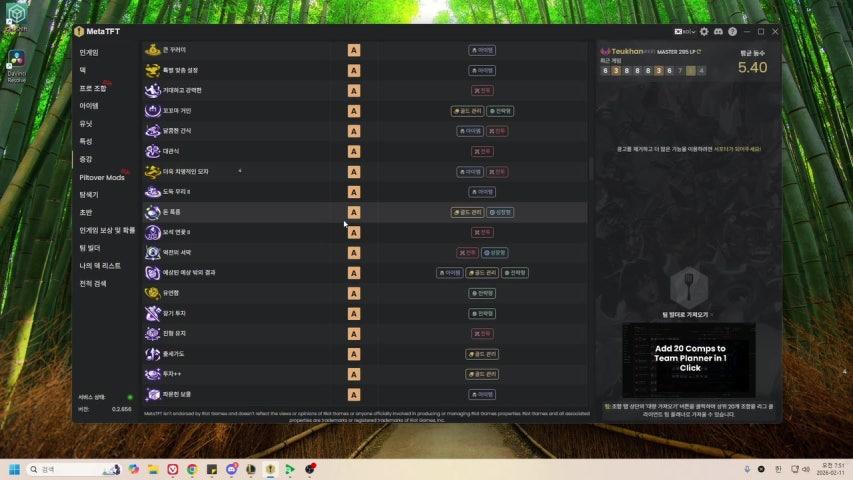Click the green service status indicator
This screenshot has width=853, height=480.
(x=129, y=397)
